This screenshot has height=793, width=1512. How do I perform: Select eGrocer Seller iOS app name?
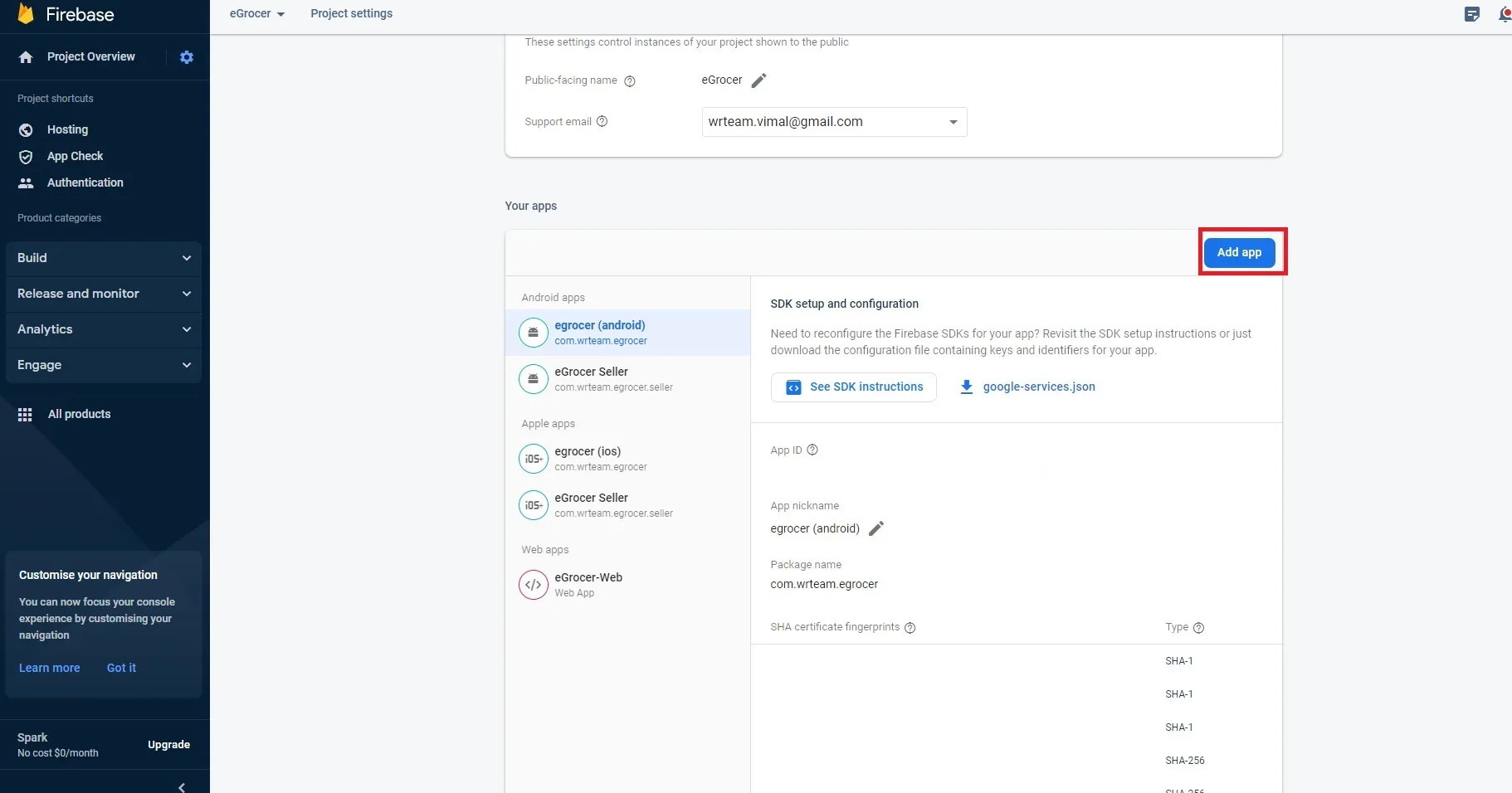pos(591,498)
